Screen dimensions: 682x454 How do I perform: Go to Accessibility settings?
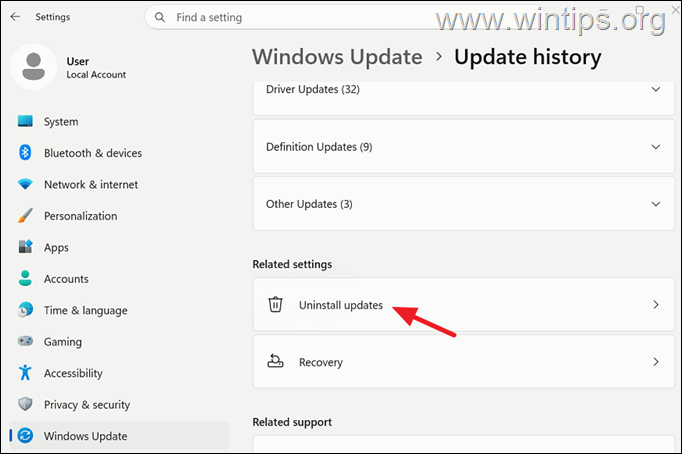(x=119, y=373)
